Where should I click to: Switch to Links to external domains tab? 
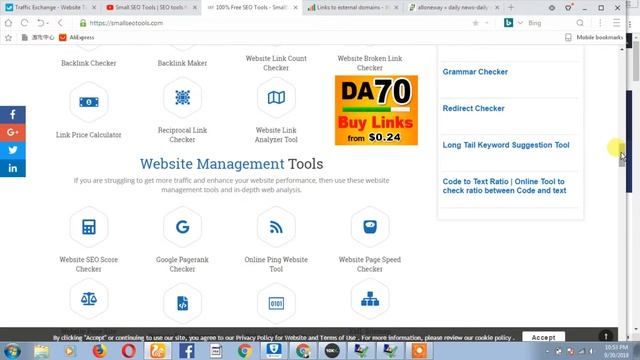(352, 7)
